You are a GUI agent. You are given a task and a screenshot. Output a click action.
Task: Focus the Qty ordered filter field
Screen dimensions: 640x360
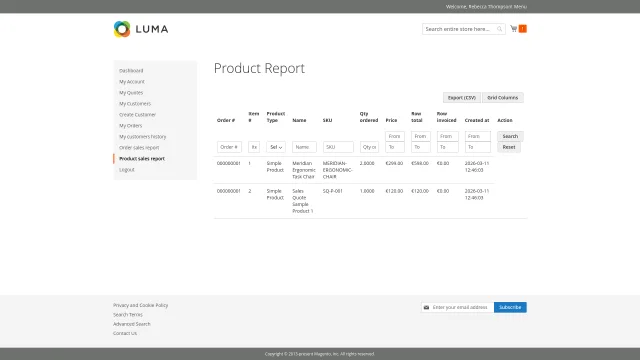tap(369, 147)
